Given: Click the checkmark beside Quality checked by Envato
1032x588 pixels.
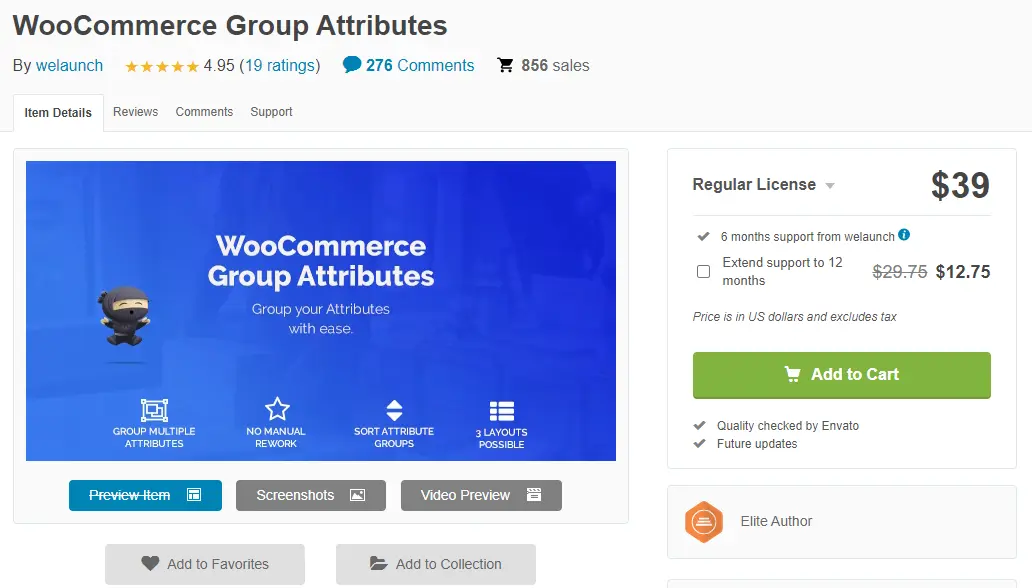Looking at the screenshot, I should [700, 425].
